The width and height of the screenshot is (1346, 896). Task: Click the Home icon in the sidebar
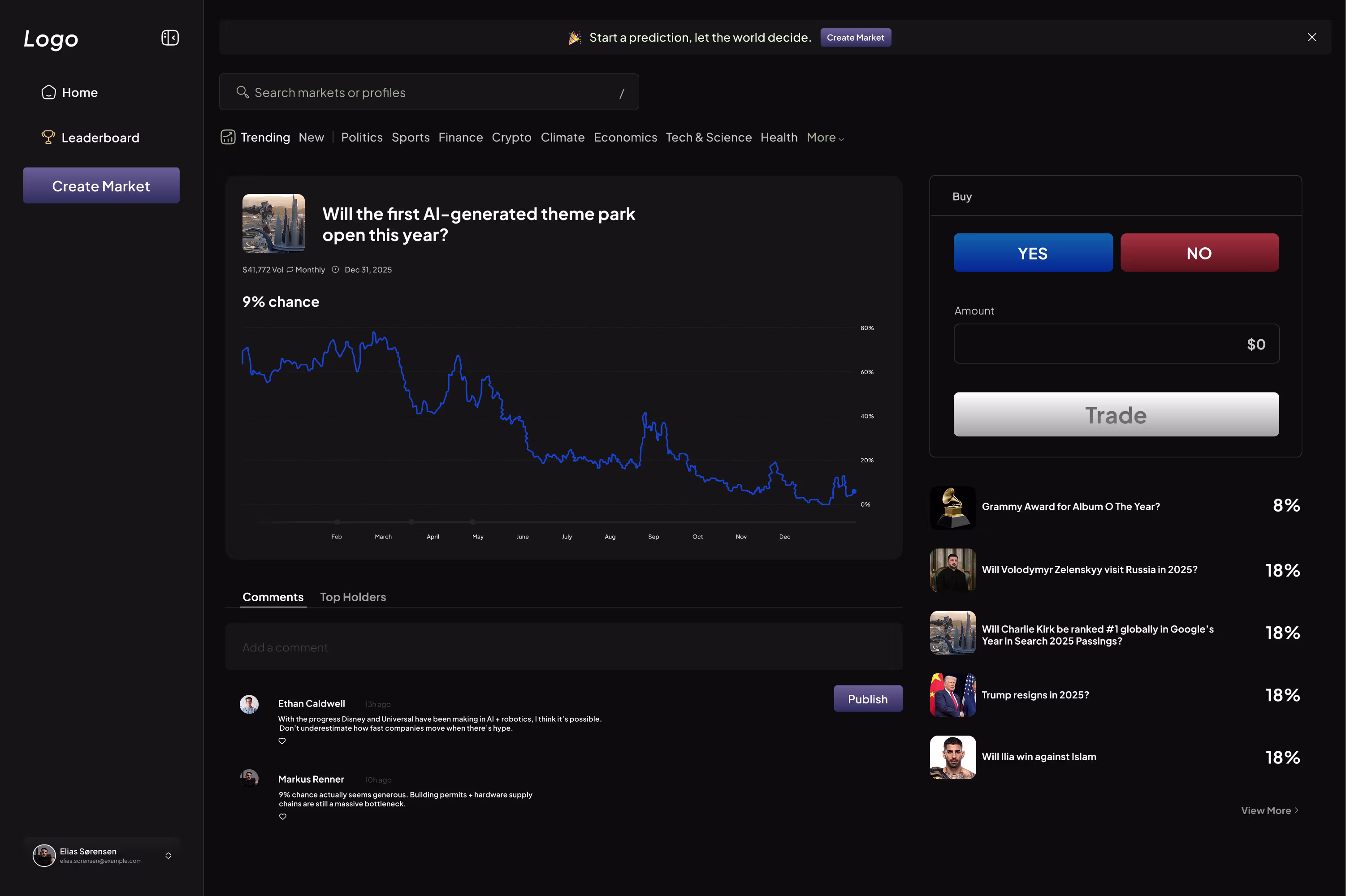pos(48,92)
